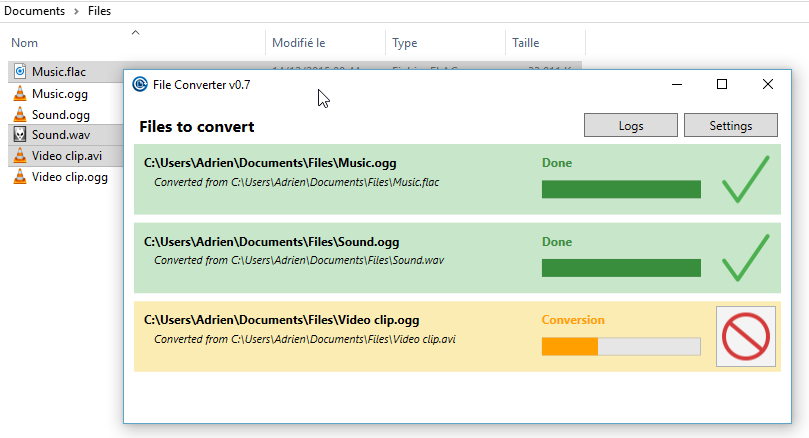Viewport: 809px width, 438px height.
Task: Sort by the Modifié le column header
Action: pyautogui.click(x=298, y=43)
